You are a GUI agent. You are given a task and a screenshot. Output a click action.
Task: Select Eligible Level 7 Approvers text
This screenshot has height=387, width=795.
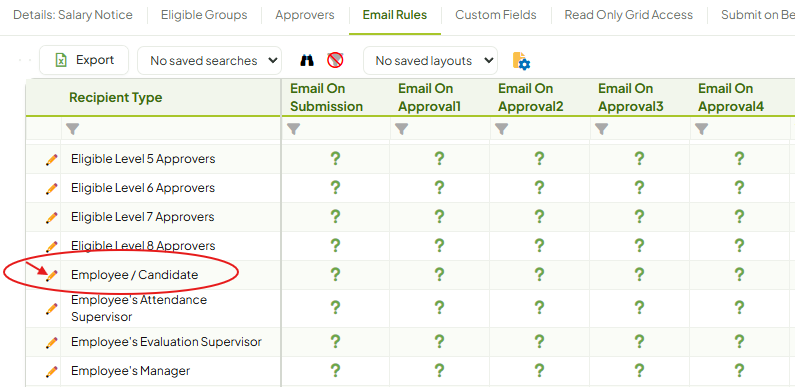point(142,217)
